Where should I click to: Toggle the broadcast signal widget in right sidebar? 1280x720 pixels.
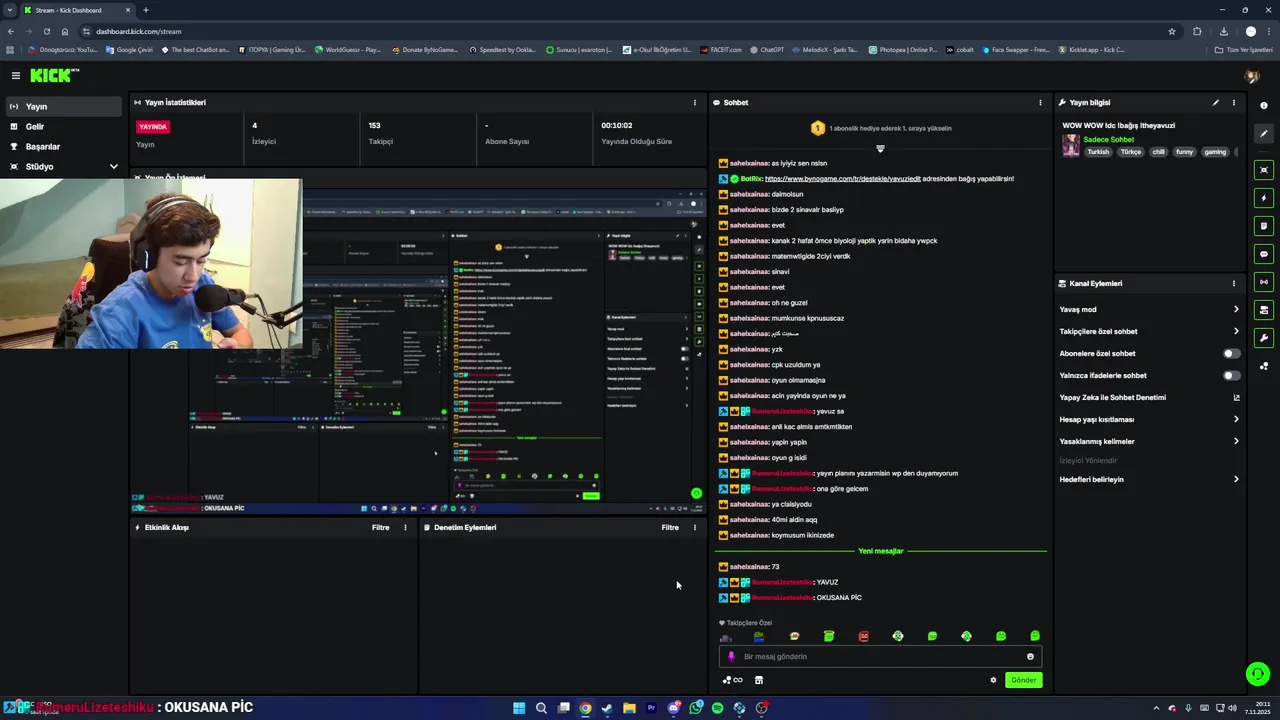tap(1264, 282)
